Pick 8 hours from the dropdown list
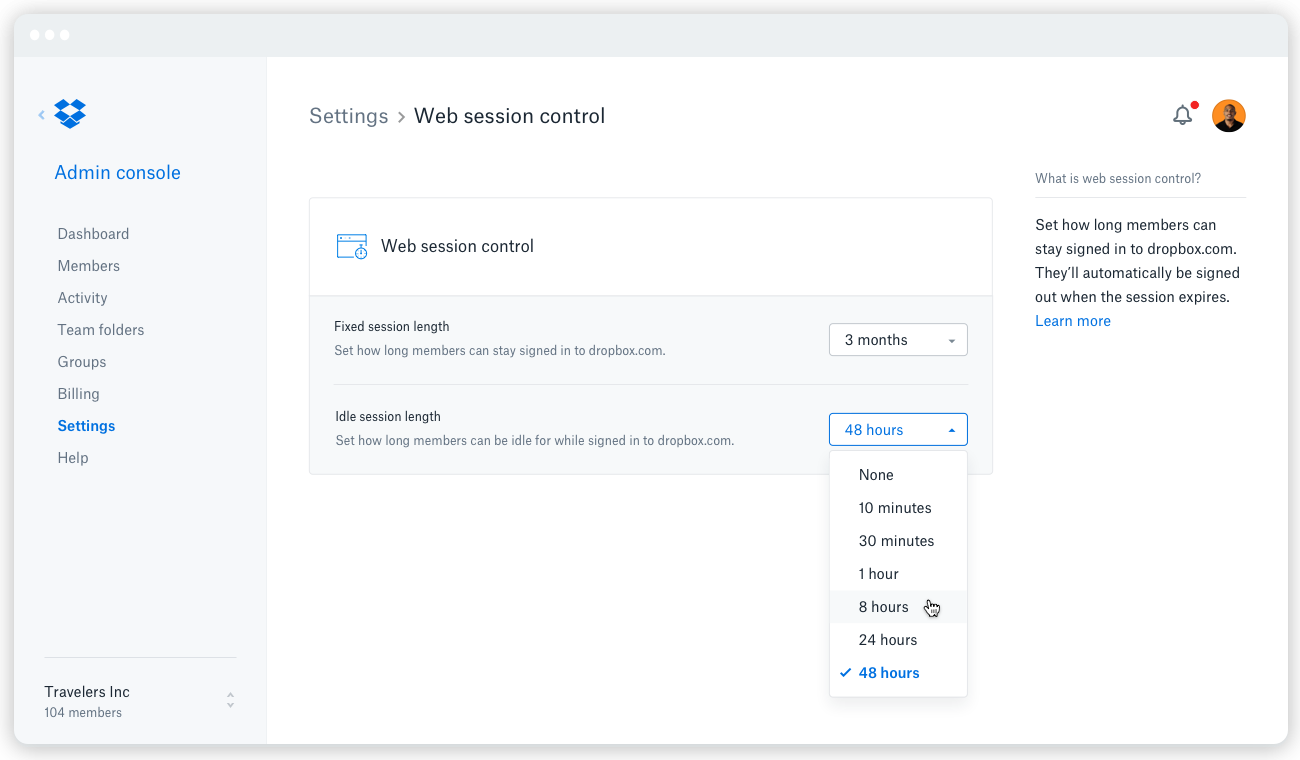This screenshot has width=1300, height=760. (884, 607)
